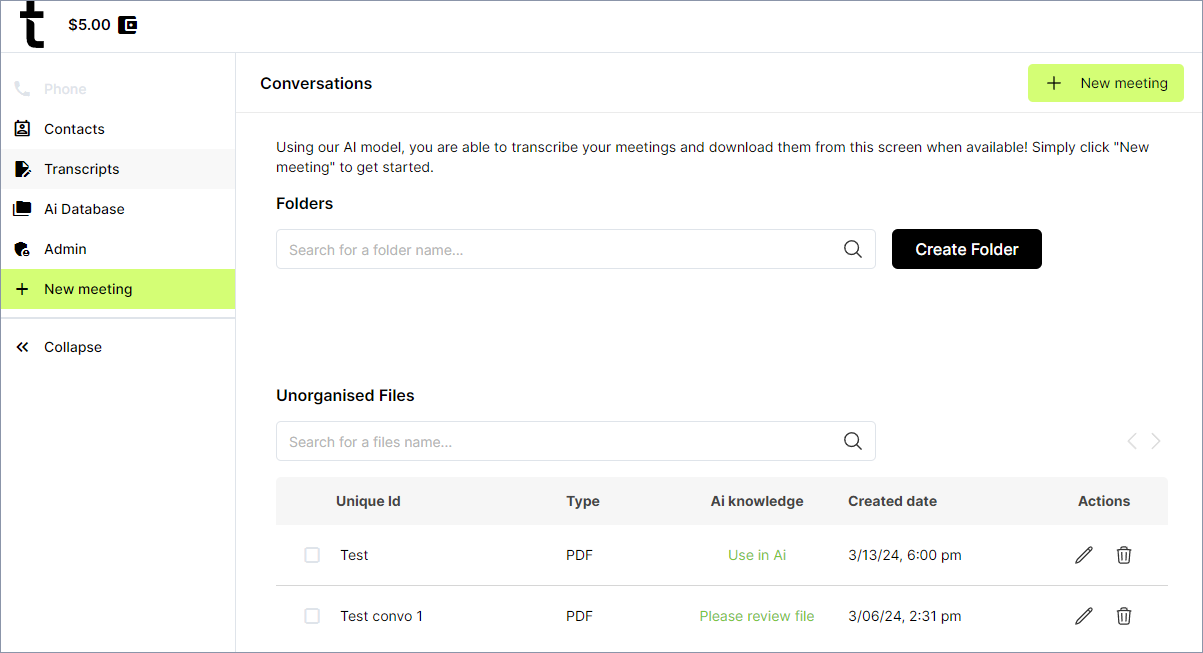Click the Collapse sidebar label
This screenshot has width=1203, height=653.
(x=73, y=347)
